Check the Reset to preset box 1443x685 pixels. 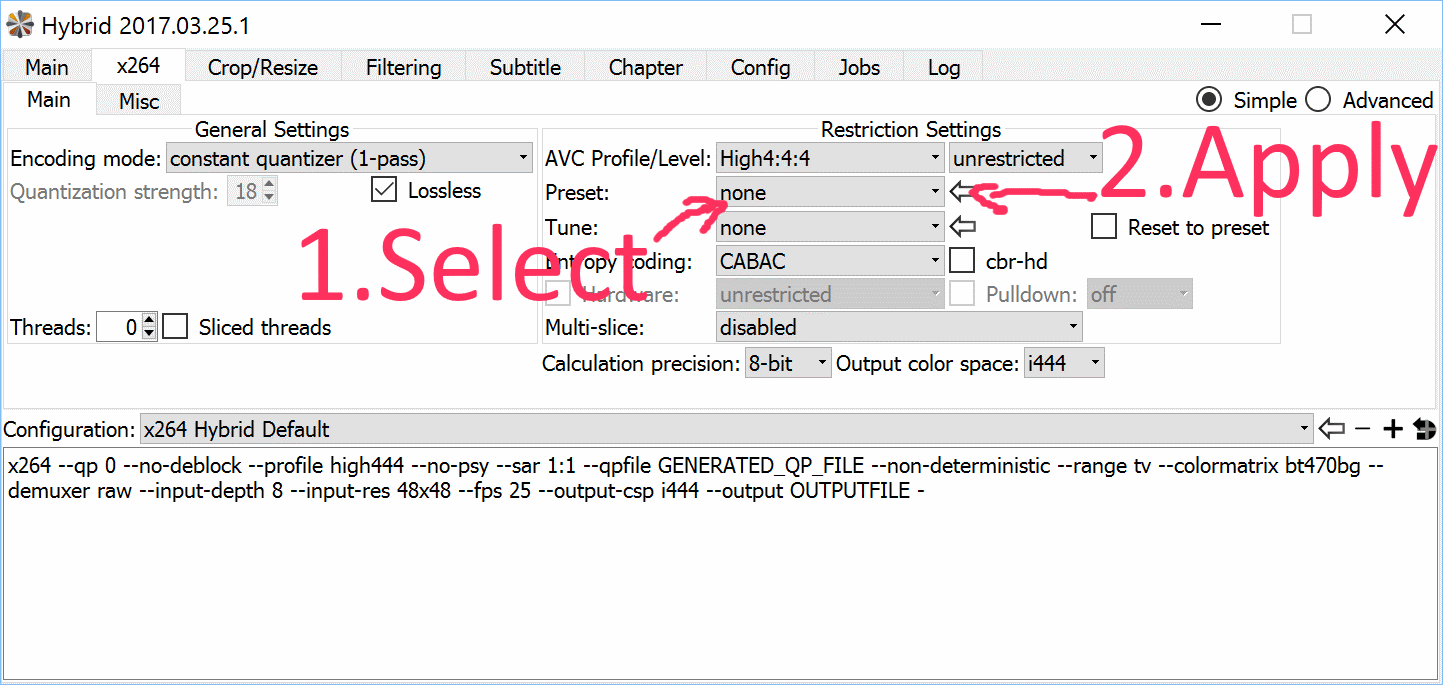click(x=1104, y=227)
